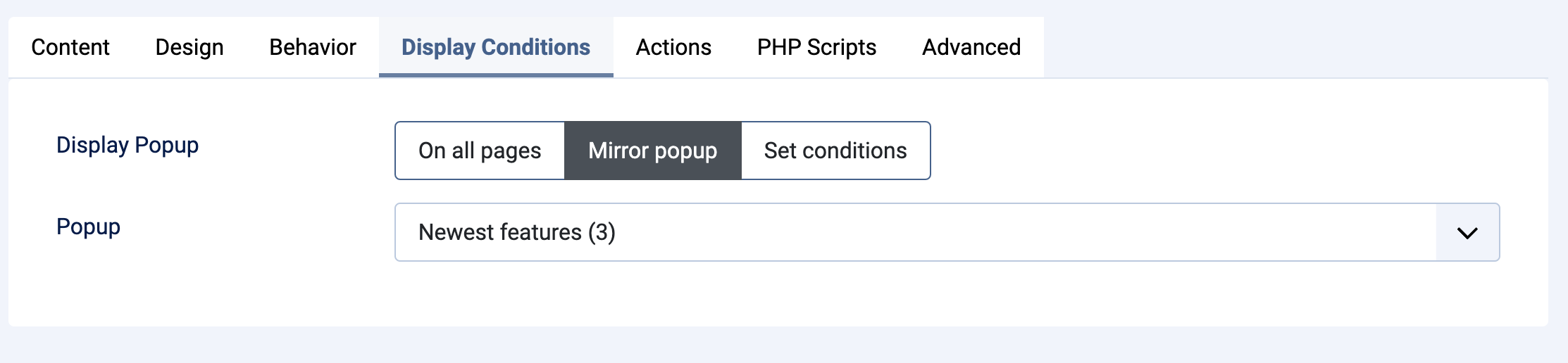
Task: Toggle the Mirror popup option
Action: 653,151
